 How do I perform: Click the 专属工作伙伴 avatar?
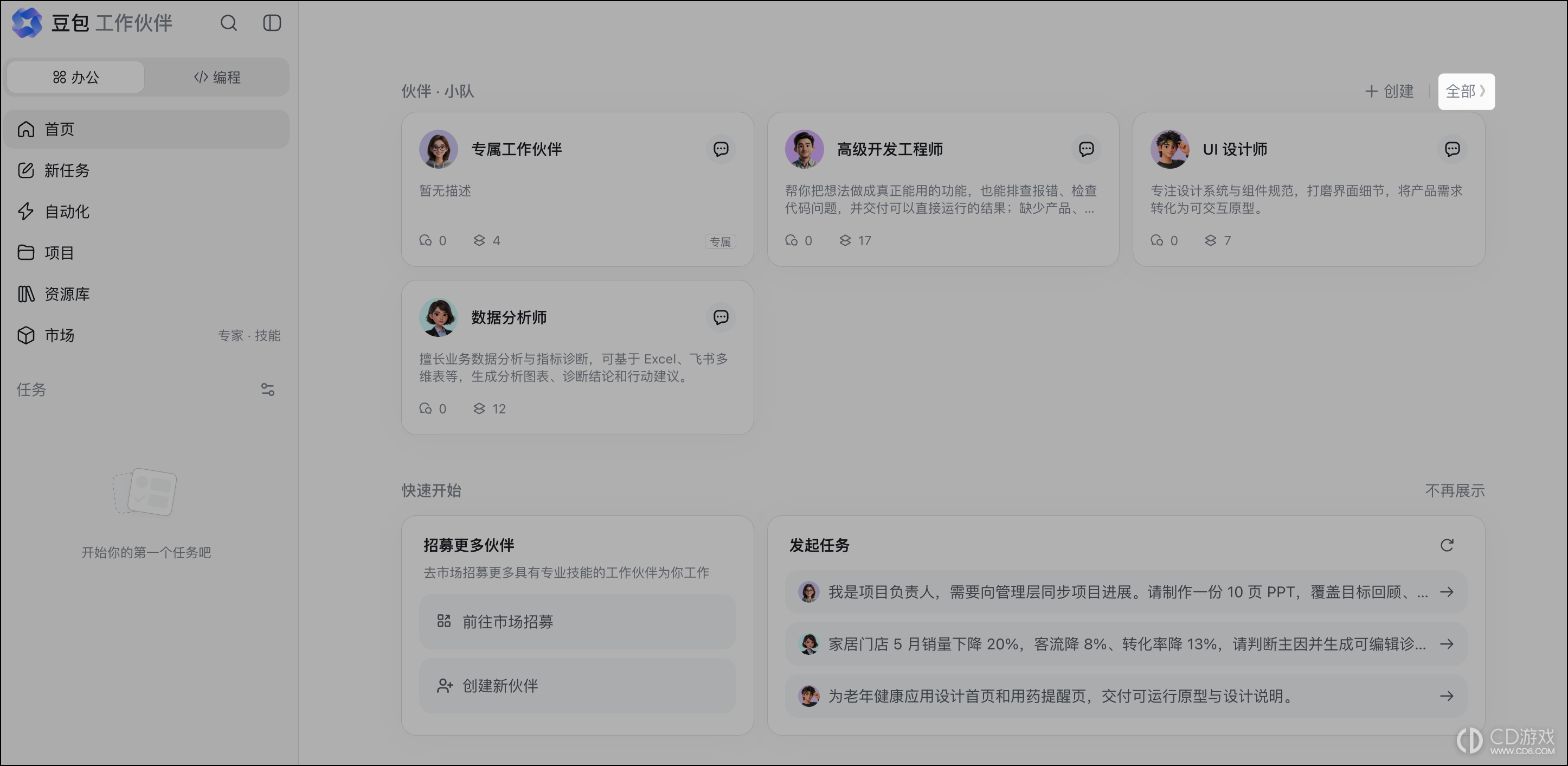tap(438, 149)
